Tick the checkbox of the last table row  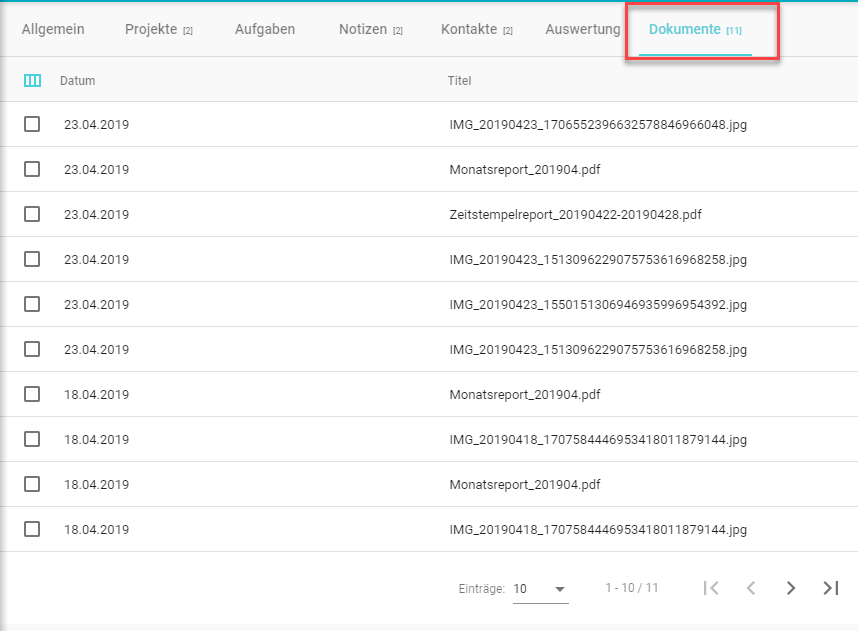32,529
